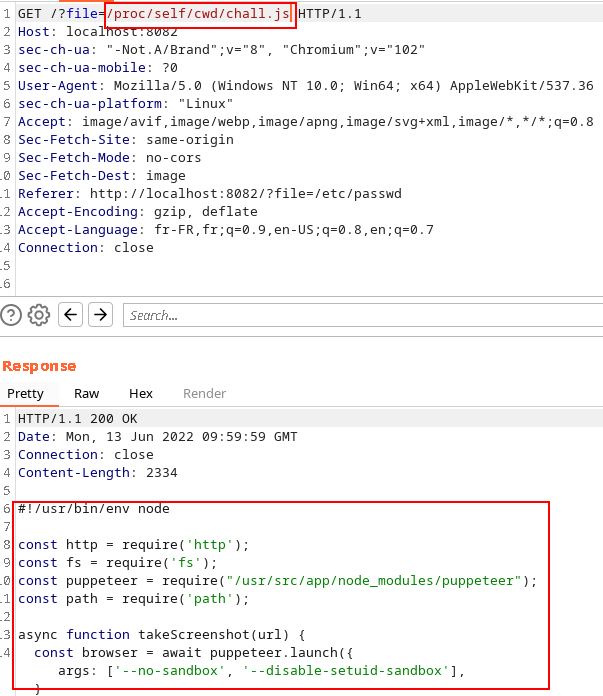Click the require('fs') code line
Image resolution: width=603 pixels, height=696 pixels.
[x=118, y=563]
